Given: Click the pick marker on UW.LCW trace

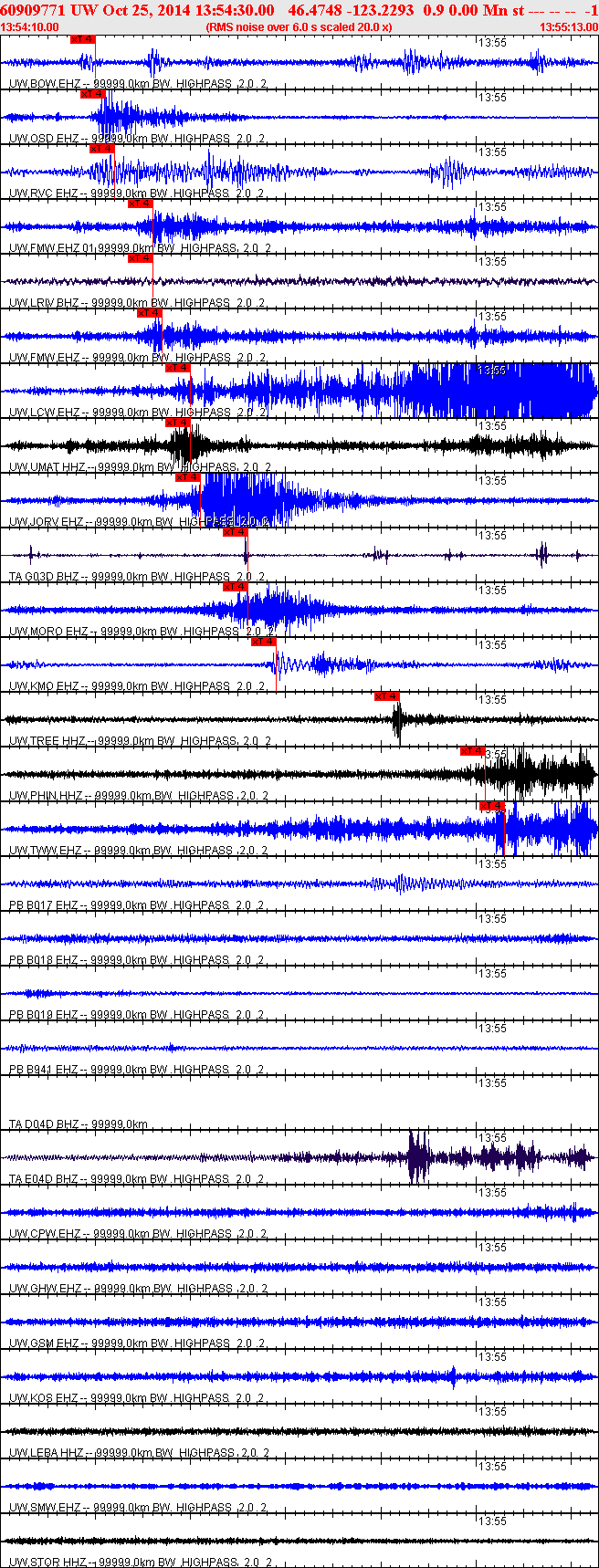Looking at the screenshot, I should click(x=177, y=367).
